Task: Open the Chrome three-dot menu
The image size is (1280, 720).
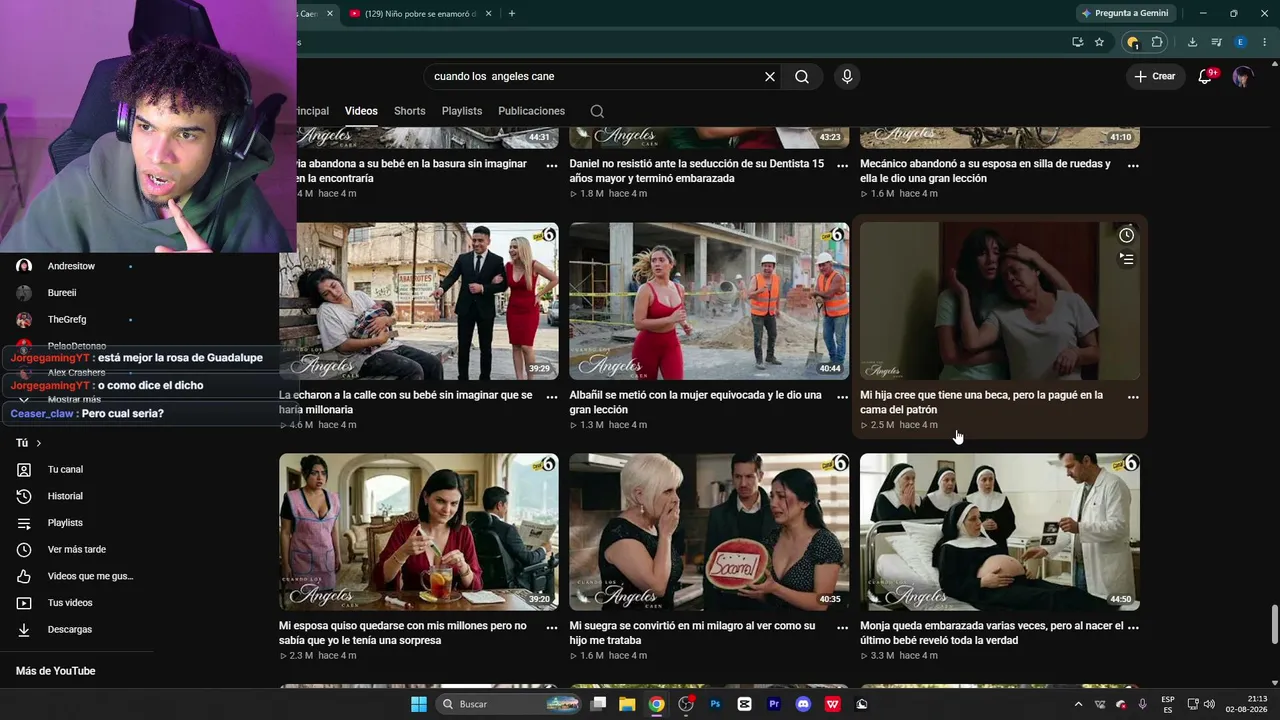Action: tap(1264, 42)
